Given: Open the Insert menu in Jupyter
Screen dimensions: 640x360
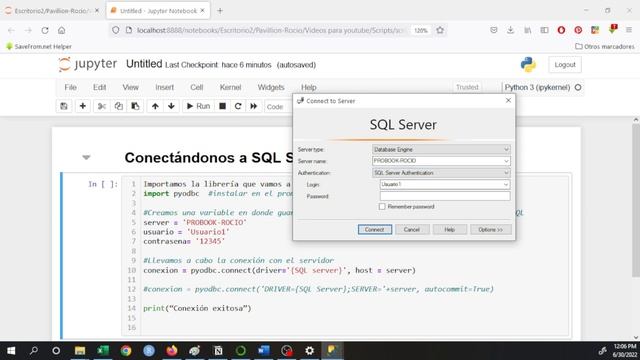Looking at the screenshot, I should pos(164,87).
